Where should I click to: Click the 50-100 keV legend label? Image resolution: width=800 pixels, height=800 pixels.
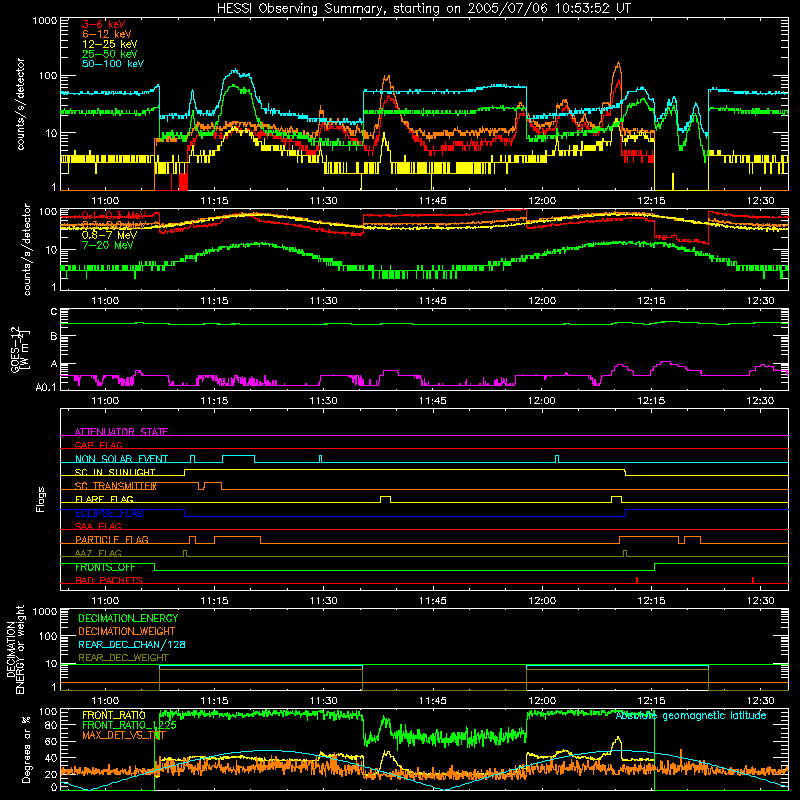tap(113, 64)
